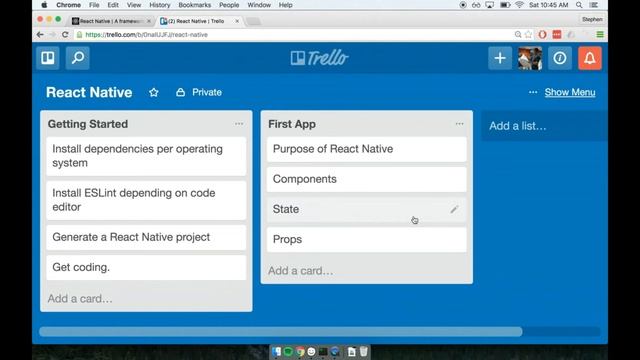The image size is (640, 360).
Task: Click the React Native board title
Action: click(89, 92)
